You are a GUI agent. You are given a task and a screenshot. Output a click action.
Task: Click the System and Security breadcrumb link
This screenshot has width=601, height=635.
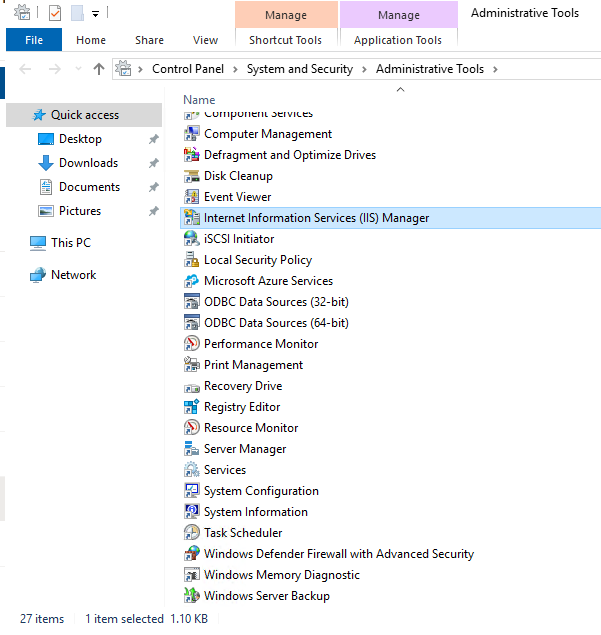pyautogui.click(x=300, y=69)
